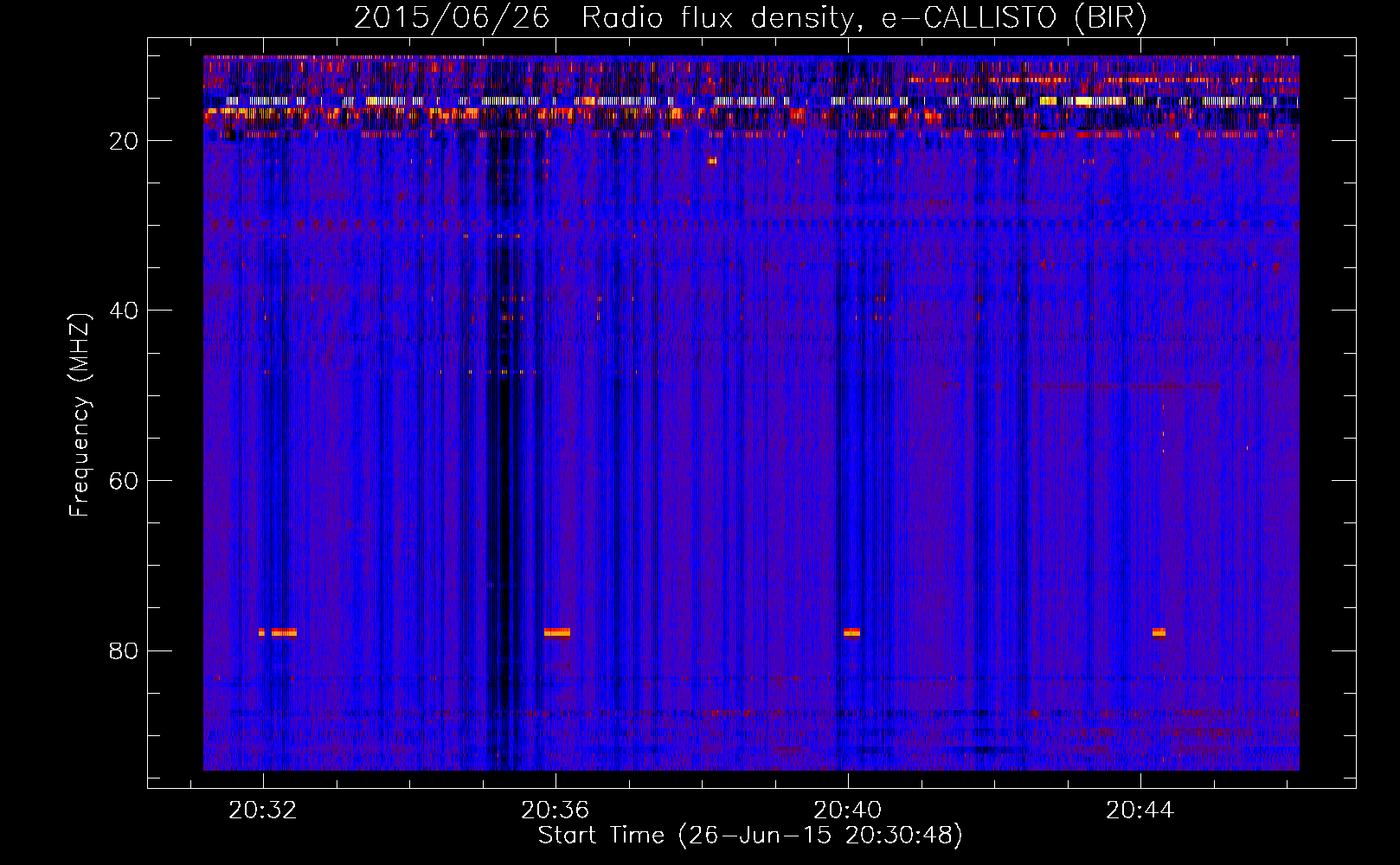
Task: Click the 20:44 time tick label
Action: point(1140,810)
